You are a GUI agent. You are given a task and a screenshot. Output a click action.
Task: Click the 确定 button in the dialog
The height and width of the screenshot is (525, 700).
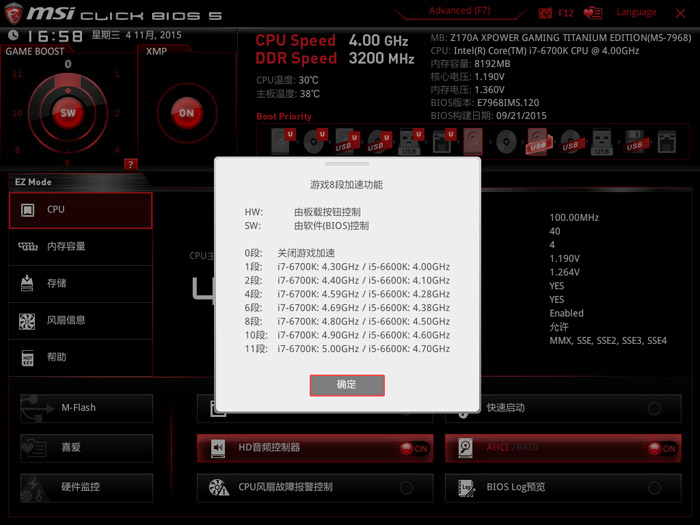pyautogui.click(x=347, y=385)
